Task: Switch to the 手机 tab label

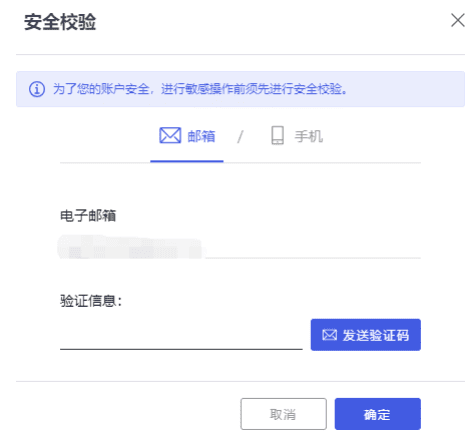Action: point(309,136)
